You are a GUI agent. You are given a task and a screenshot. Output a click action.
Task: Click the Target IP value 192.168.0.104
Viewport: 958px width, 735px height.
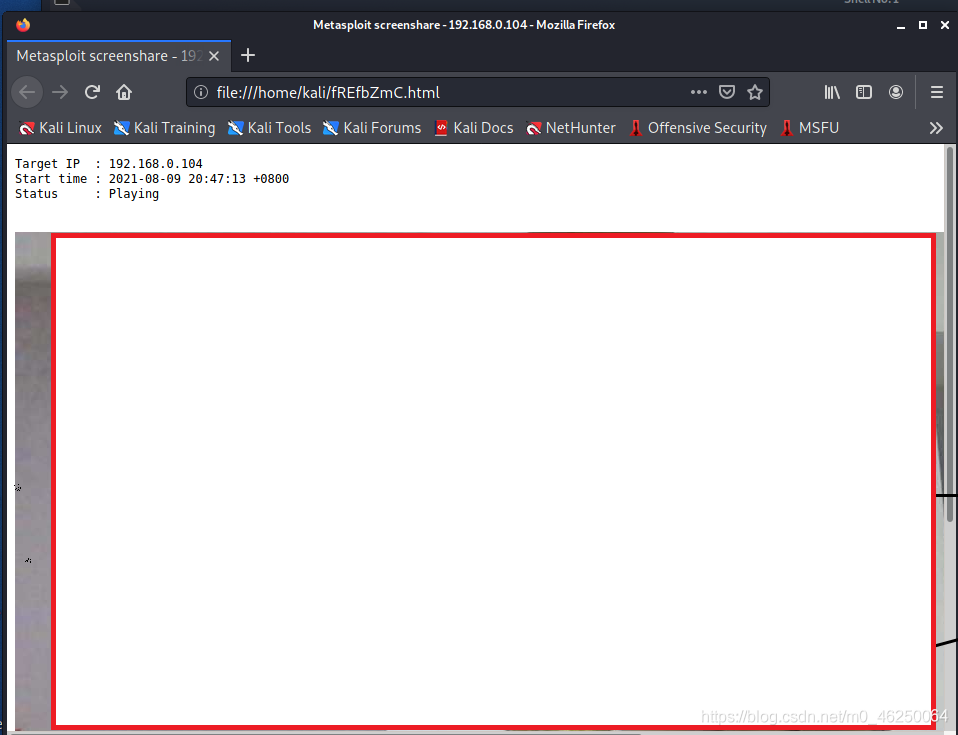coord(155,164)
